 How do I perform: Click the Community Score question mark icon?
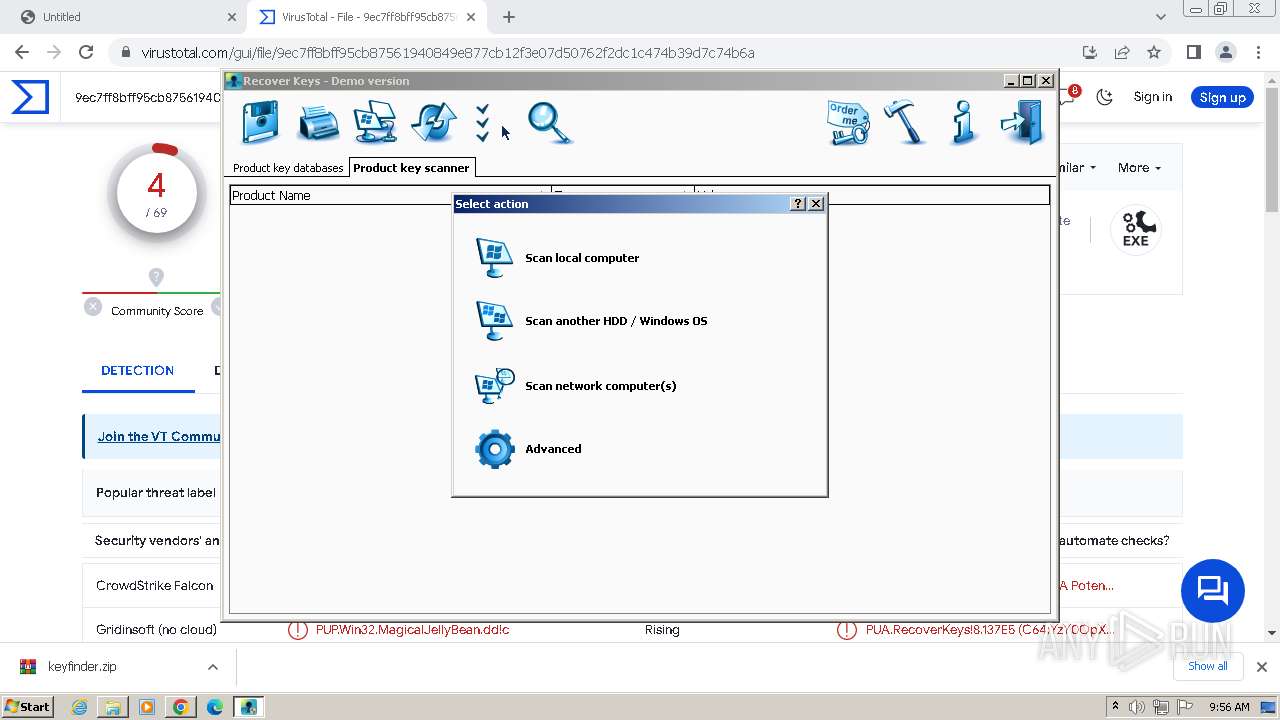(x=156, y=277)
